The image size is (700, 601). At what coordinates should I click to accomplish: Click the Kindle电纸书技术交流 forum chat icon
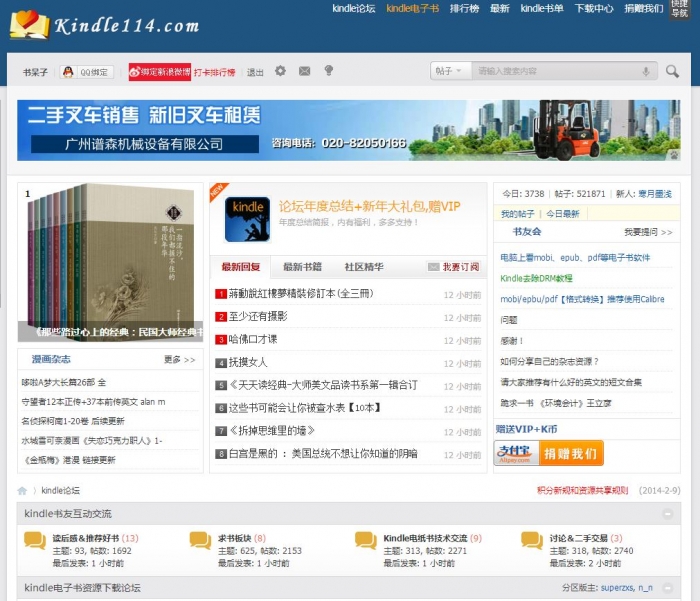pyautogui.click(x=366, y=540)
